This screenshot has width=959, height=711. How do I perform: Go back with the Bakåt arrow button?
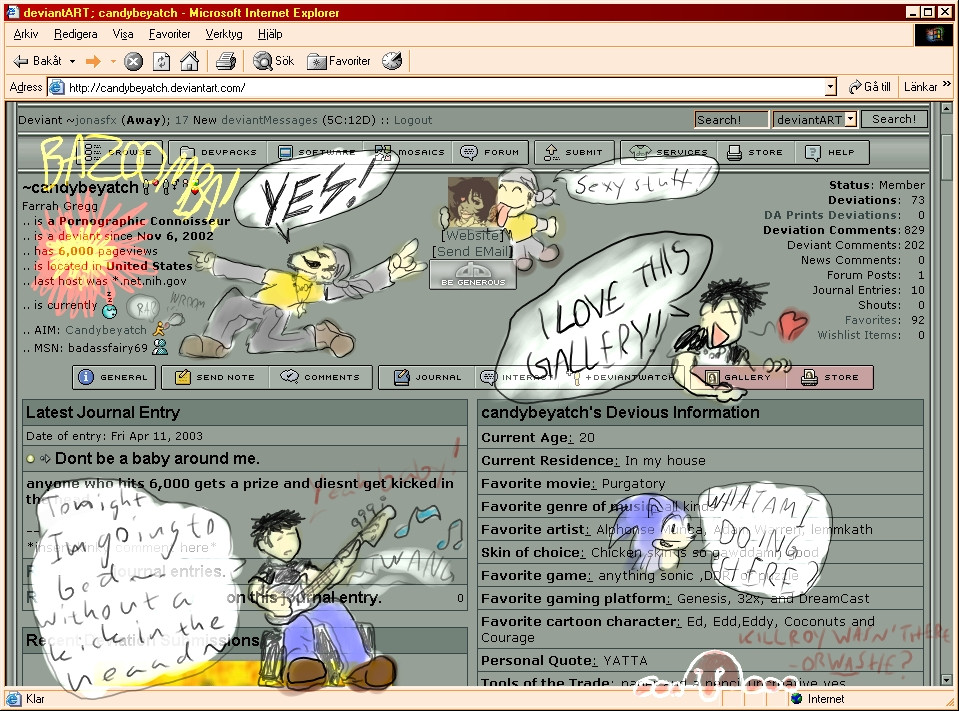37,61
